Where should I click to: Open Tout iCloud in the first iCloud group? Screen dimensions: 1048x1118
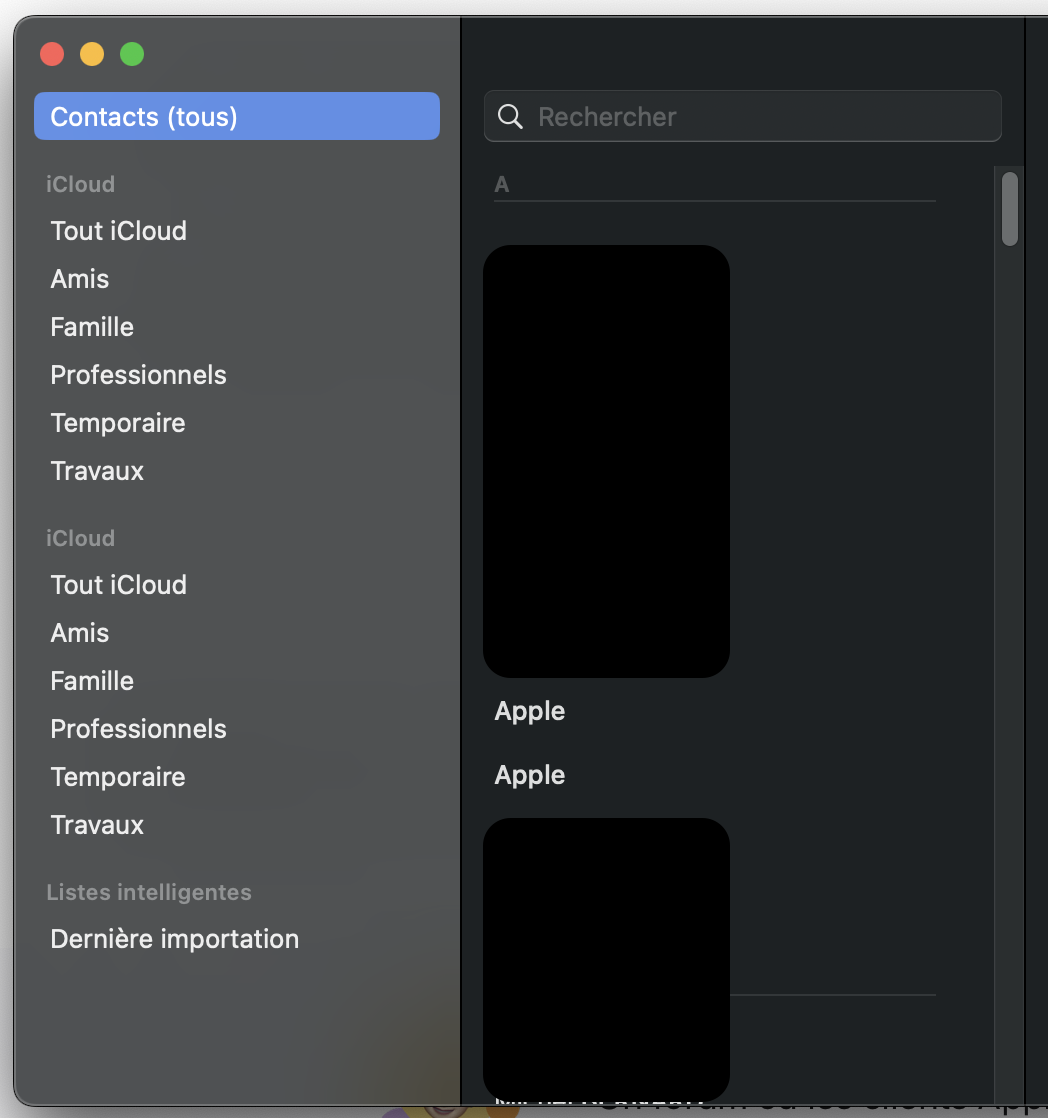click(119, 231)
